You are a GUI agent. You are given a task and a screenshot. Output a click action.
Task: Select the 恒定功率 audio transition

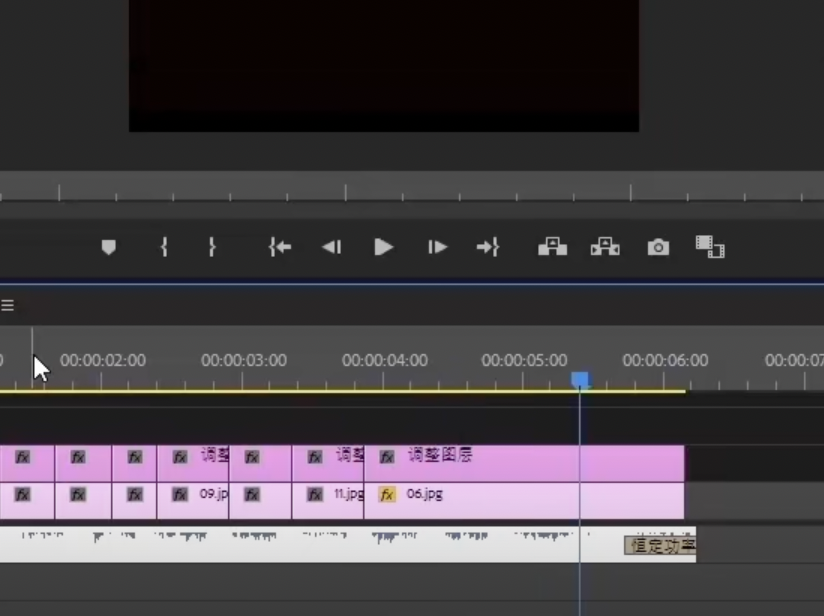pyautogui.click(x=660, y=546)
